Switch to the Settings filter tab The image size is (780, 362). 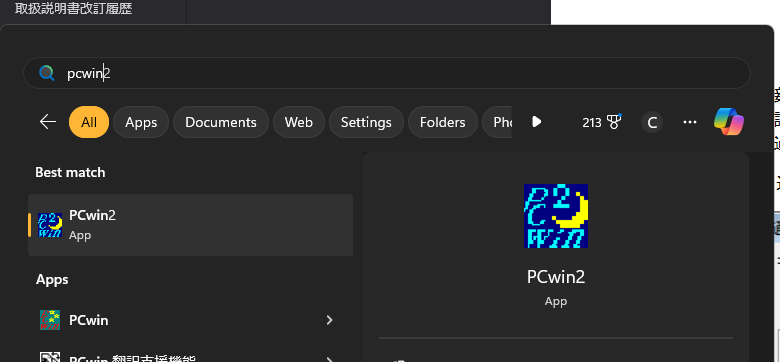click(366, 122)
